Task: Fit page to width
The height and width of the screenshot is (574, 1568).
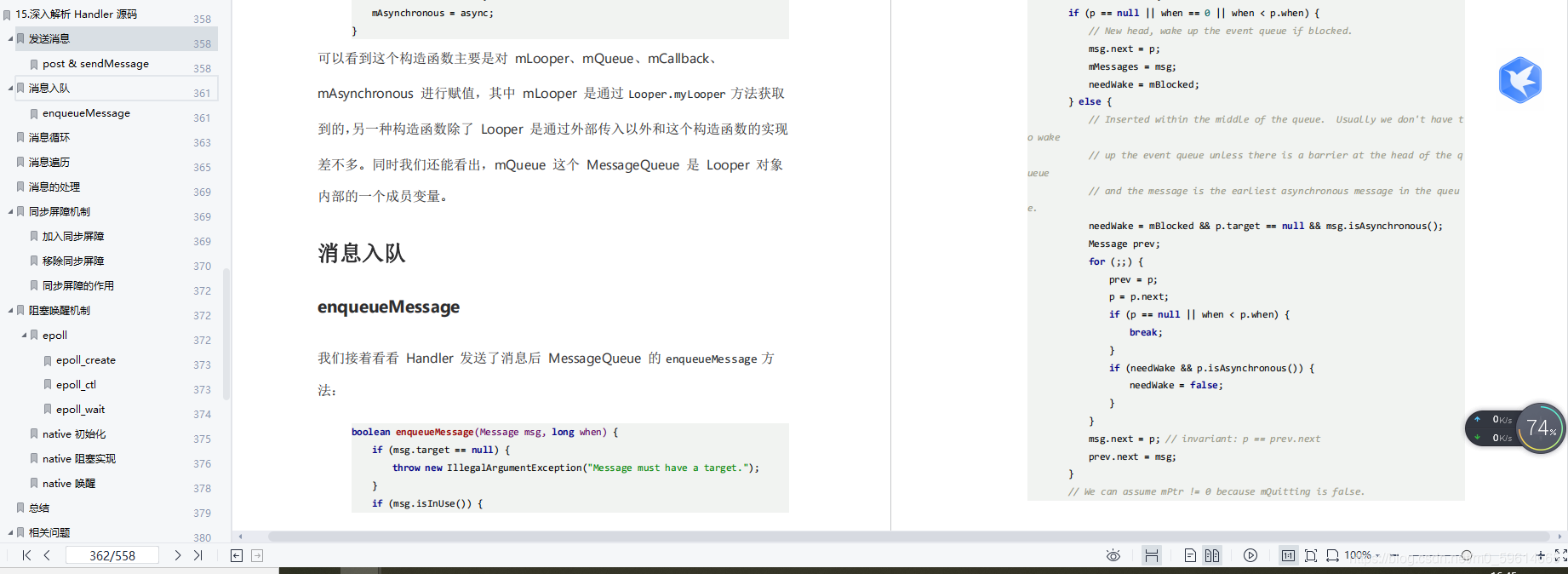Action: pyautogui.click(x=1332, y=555)
